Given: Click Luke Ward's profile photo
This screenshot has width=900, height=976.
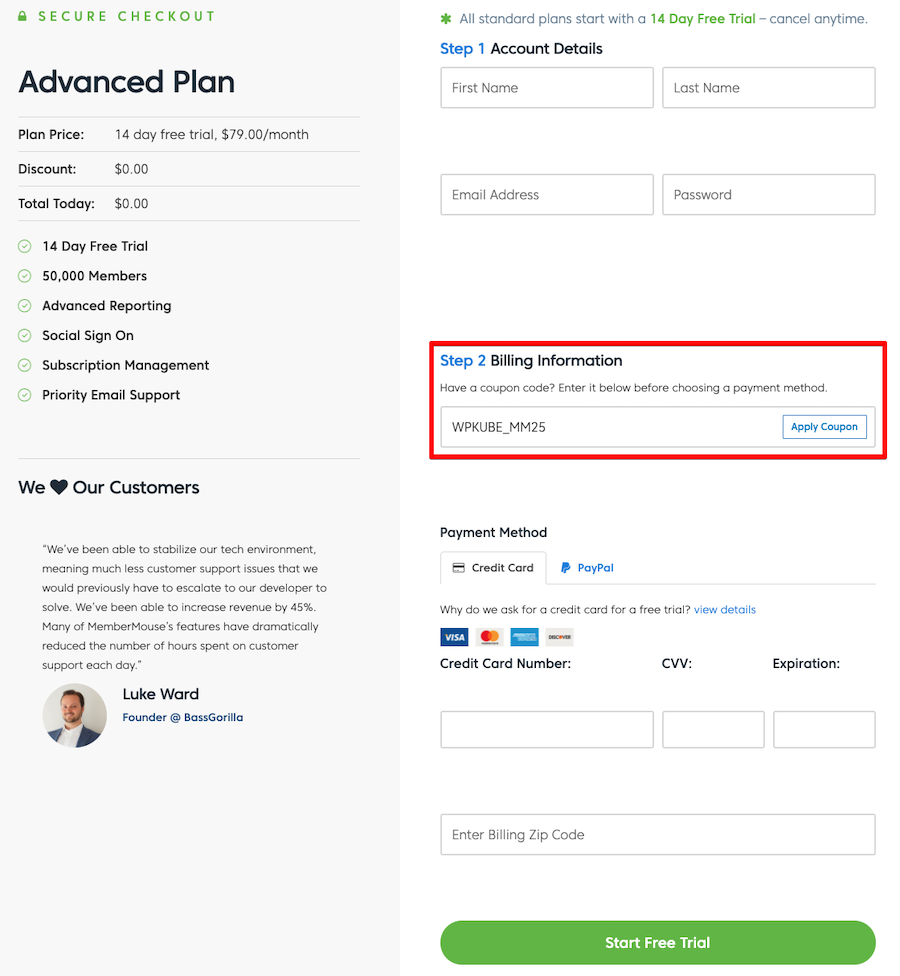Looking at the screenshot, I should point(75,716).
